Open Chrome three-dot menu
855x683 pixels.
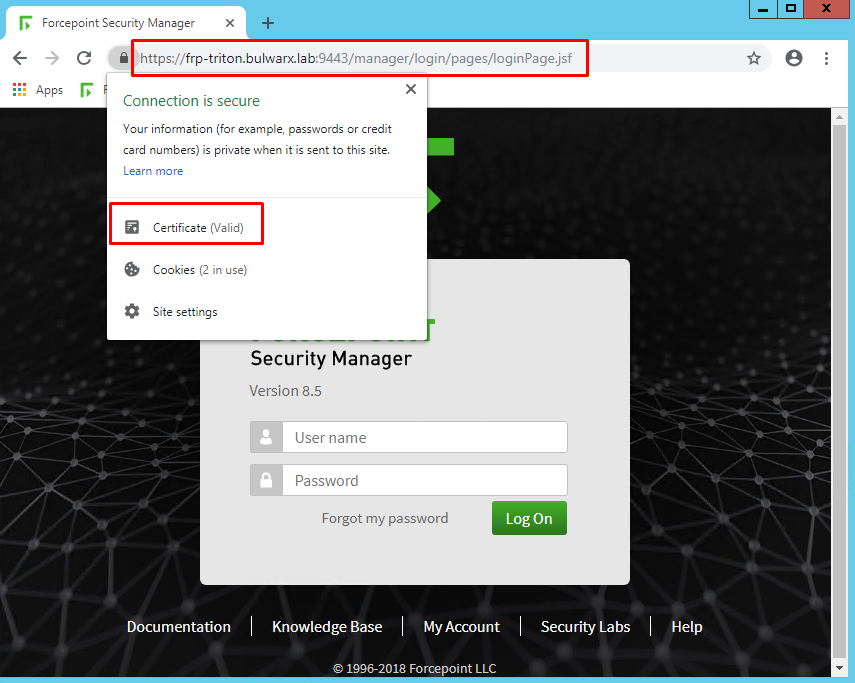827,58
